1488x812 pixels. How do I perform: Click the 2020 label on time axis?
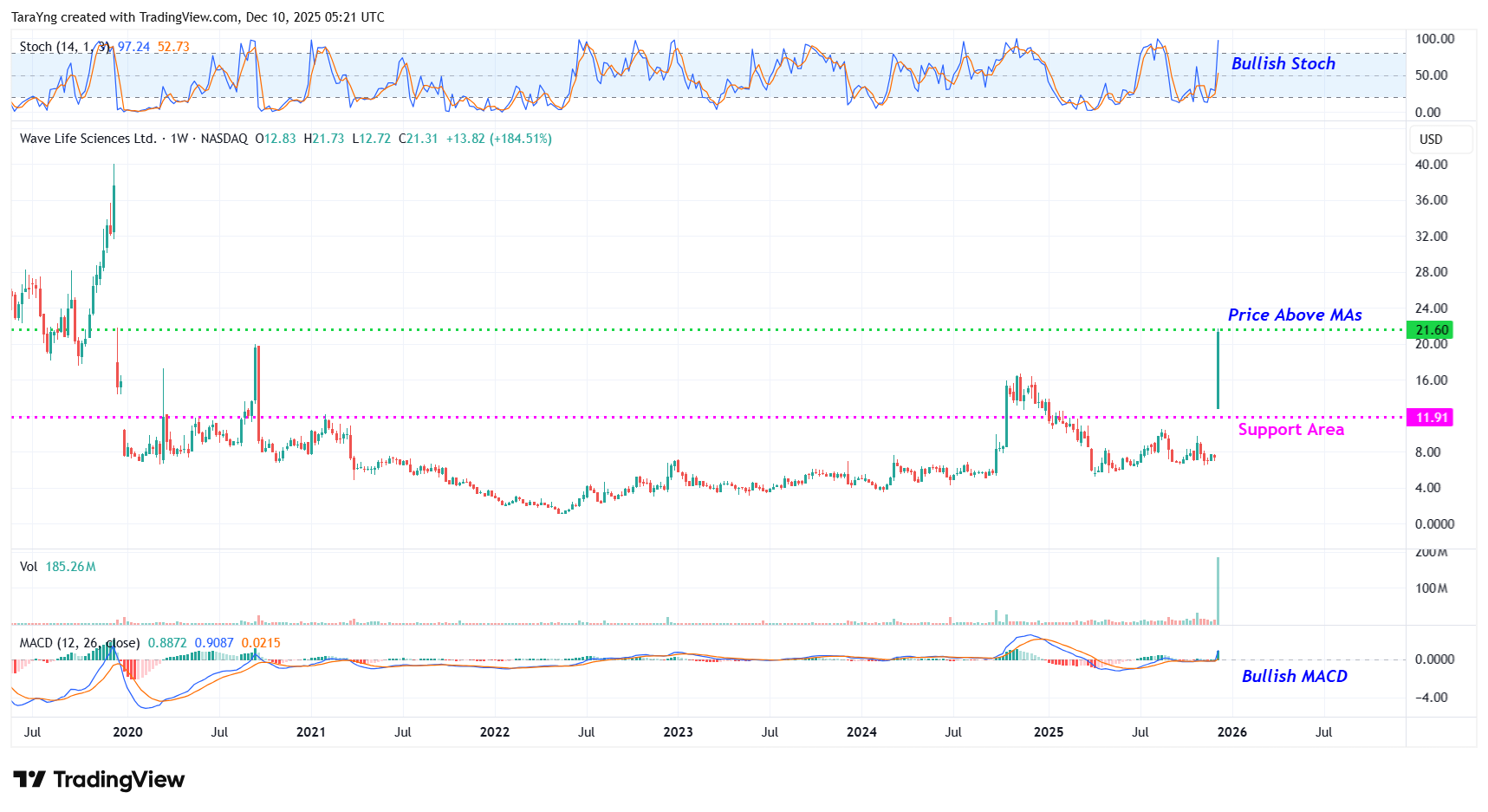127,732
